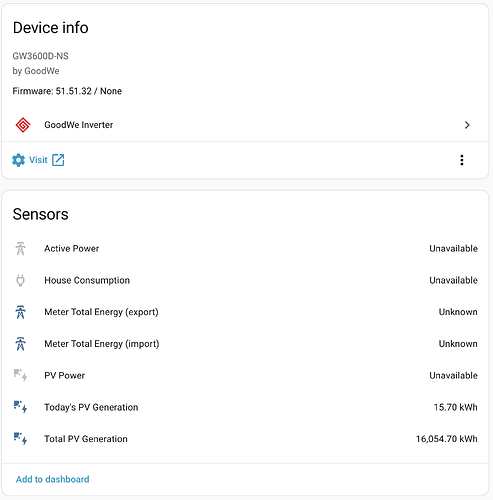Select the 16,054.70 kWh total value
The image size is (493, 500).
coord(447,439)
